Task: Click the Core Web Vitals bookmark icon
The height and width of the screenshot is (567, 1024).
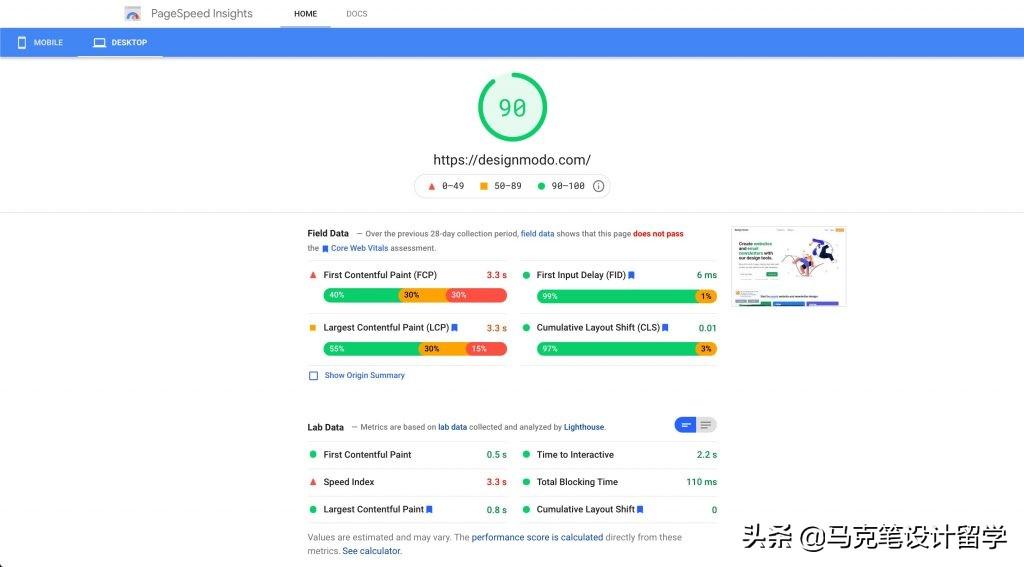Action: coord(325,249)
